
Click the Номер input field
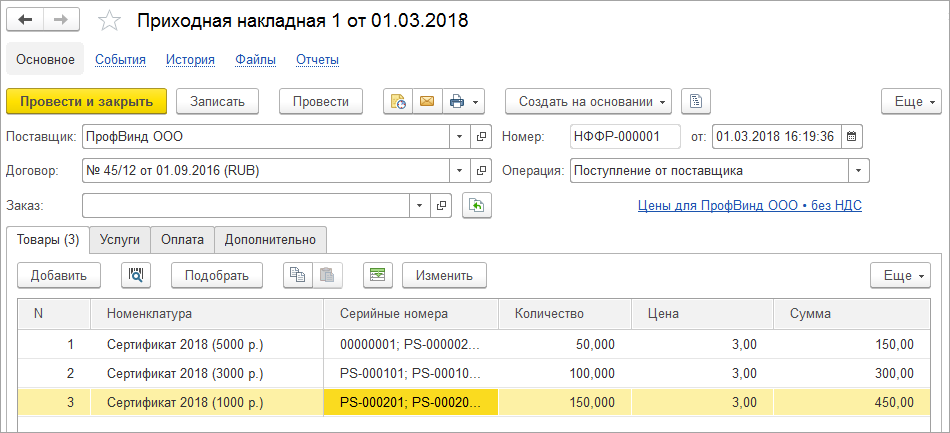[624, 136]
